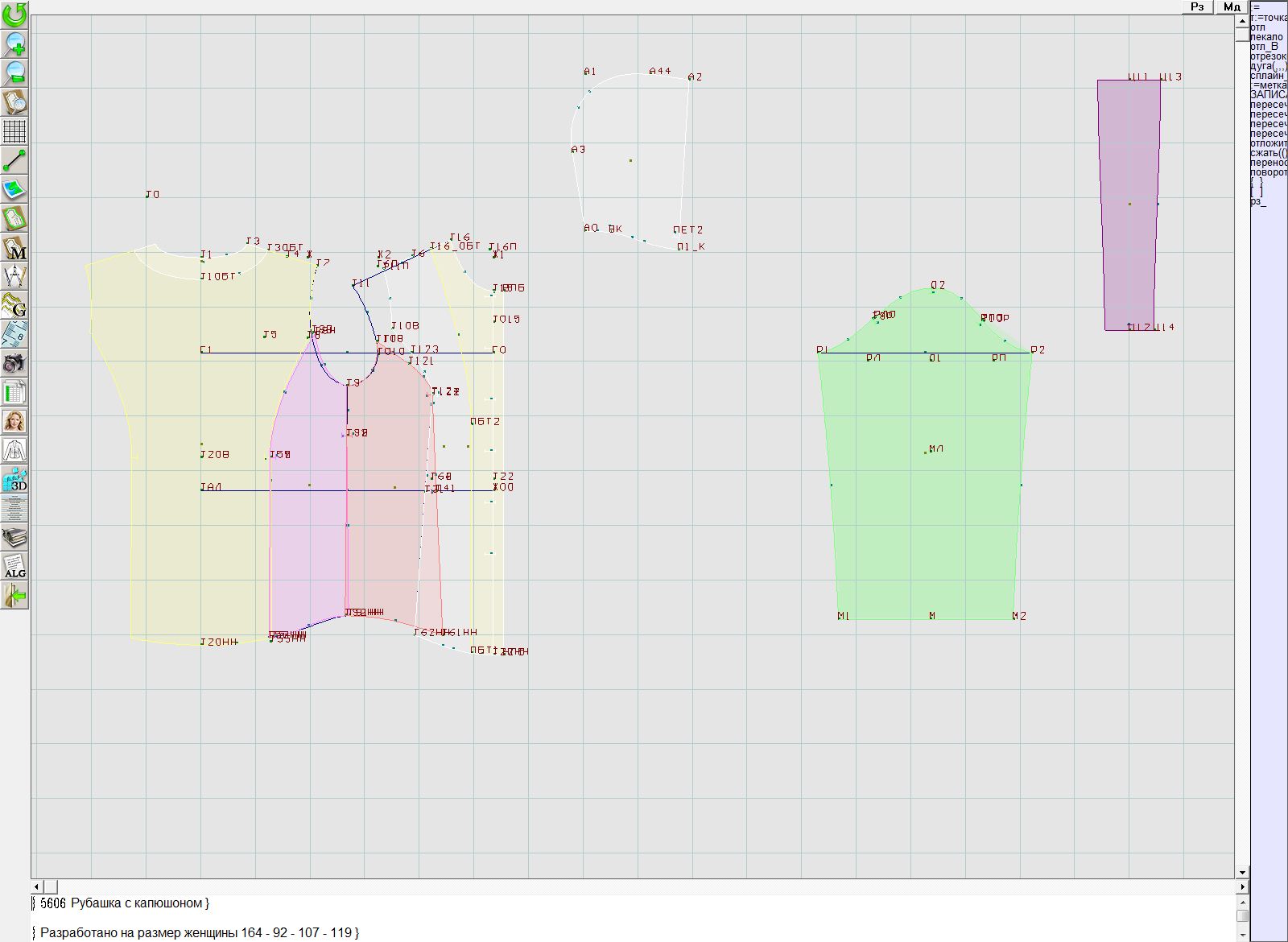Zoom in with the magnifier plus icon

(x=14, y=43)
